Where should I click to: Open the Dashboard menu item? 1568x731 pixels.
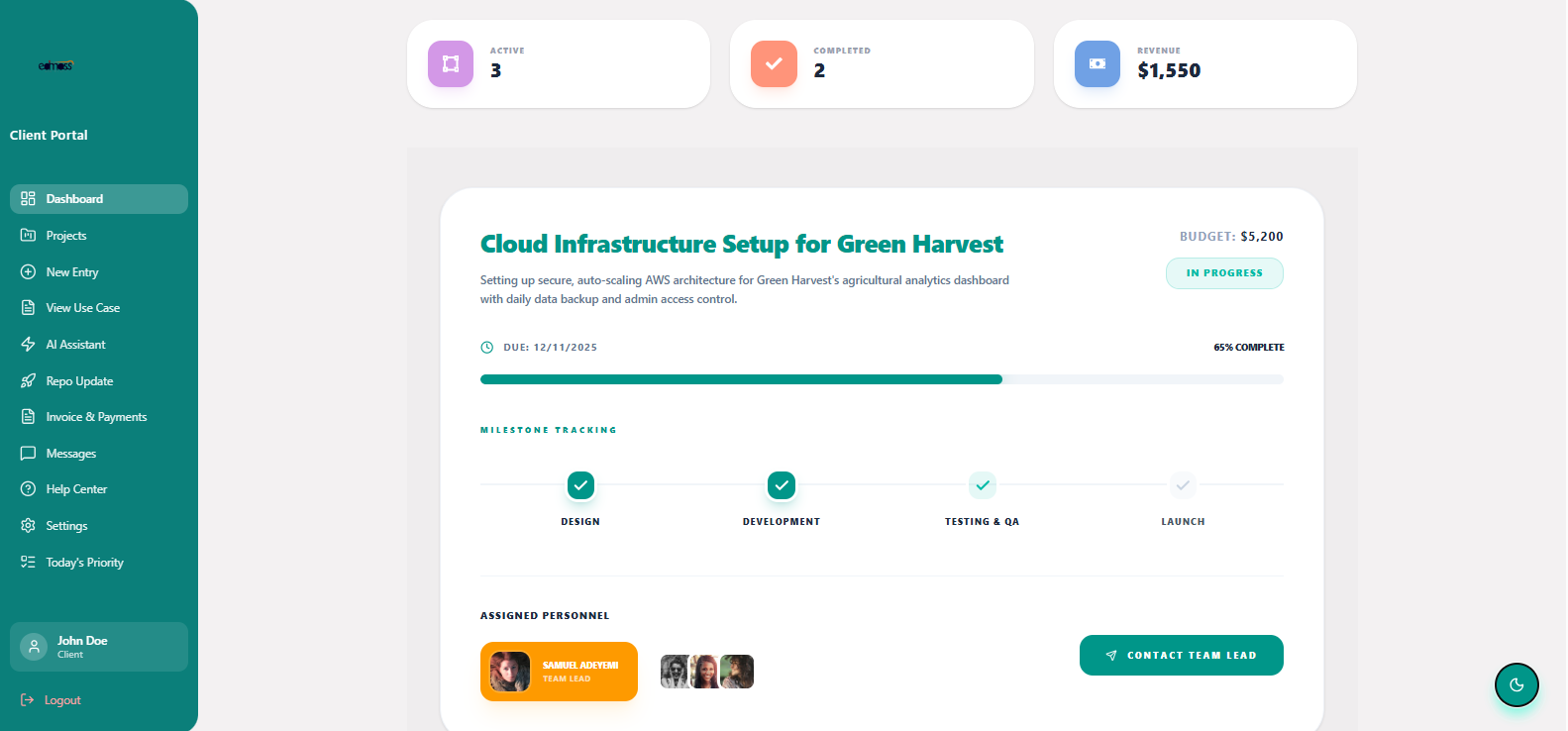pyautogui.click(x=99, y=199)
